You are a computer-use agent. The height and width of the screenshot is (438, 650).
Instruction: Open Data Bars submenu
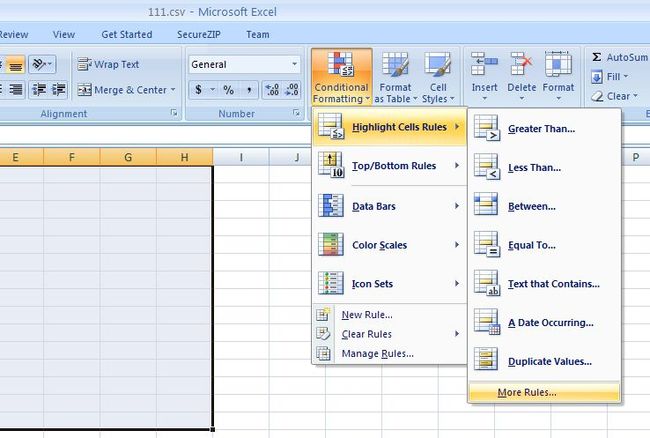click(390, 206)
